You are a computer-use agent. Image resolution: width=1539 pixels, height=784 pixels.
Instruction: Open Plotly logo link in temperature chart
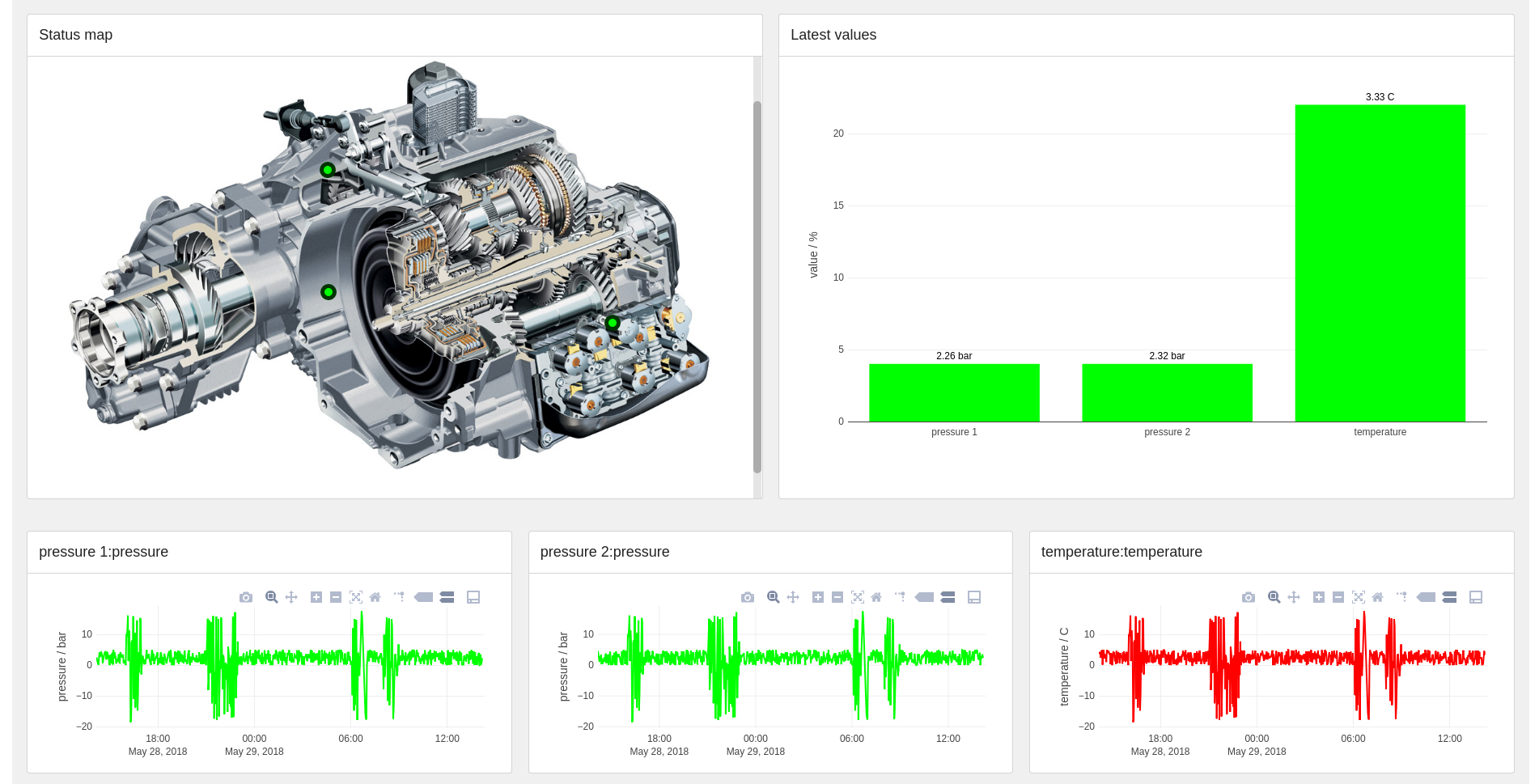[x=1476, y=597]
